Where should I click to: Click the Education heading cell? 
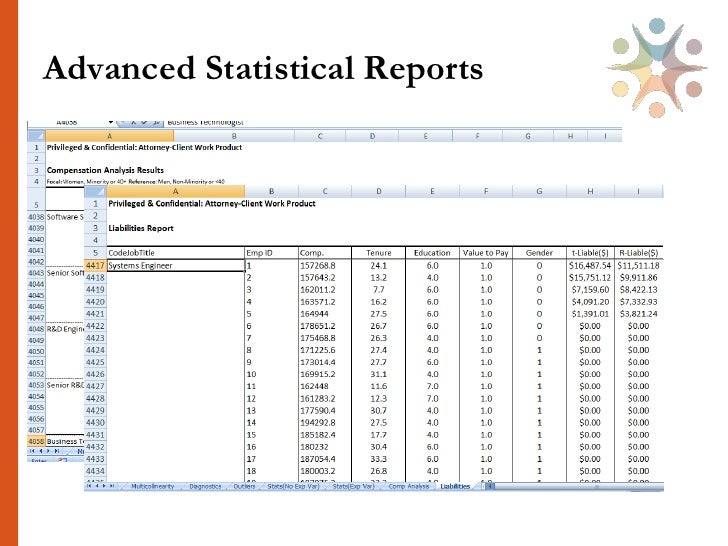pyautogui.click(x=432, y=253)
